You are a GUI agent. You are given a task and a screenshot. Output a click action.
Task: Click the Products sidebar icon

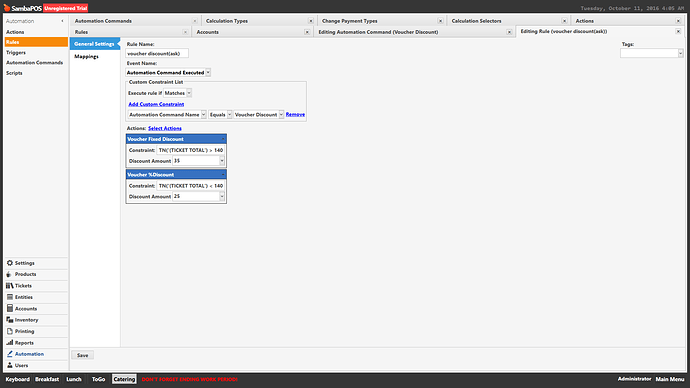click(x=10, y=274)
